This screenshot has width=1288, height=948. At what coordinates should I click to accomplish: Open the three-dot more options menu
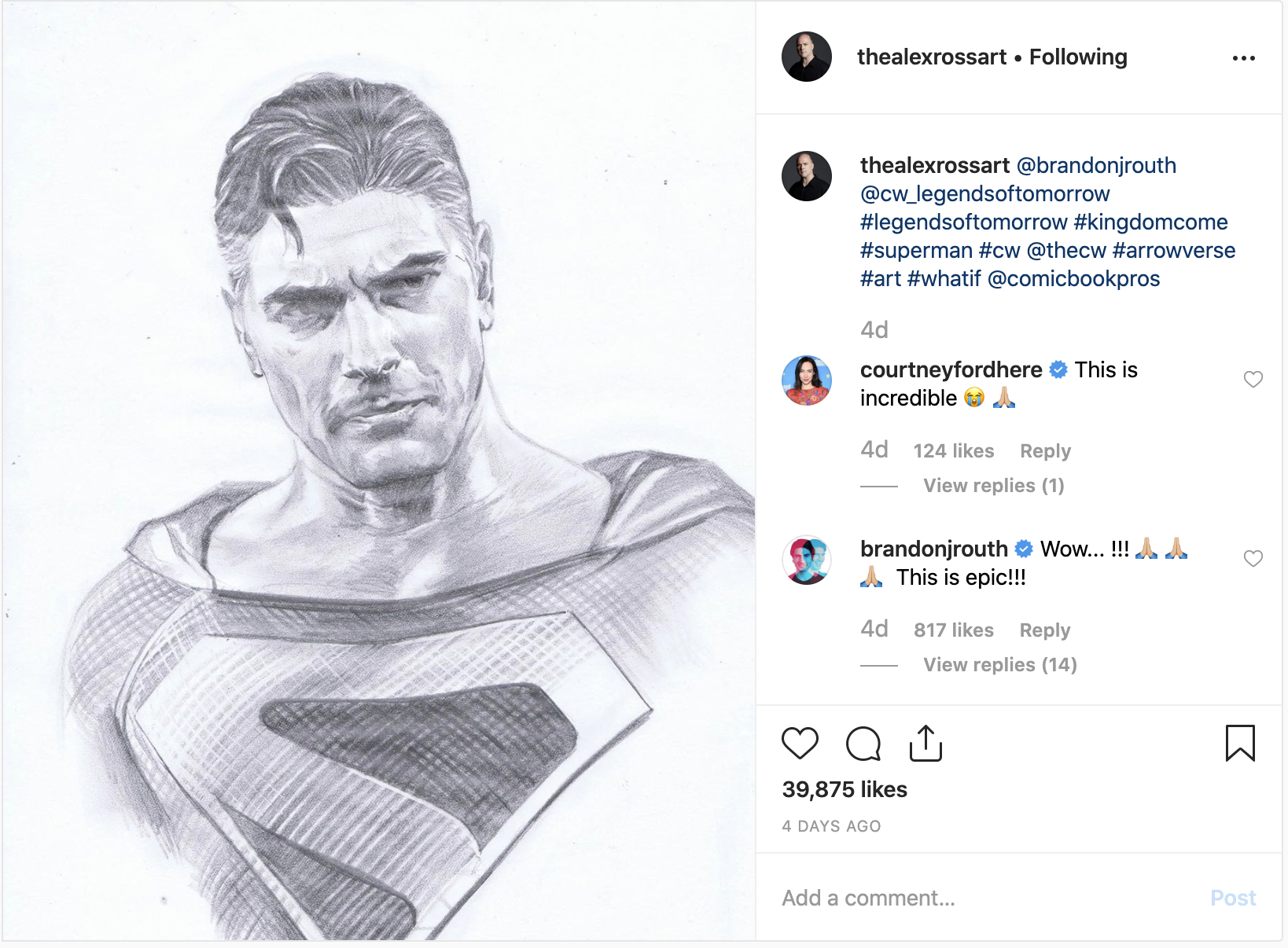coord(1243,58)
